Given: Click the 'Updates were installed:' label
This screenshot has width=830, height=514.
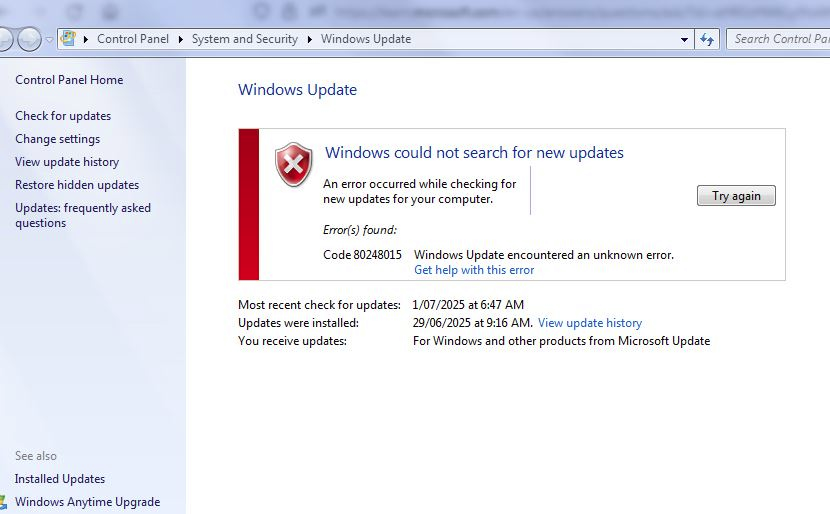Looking at the screenshot, I should coord(298,322).
